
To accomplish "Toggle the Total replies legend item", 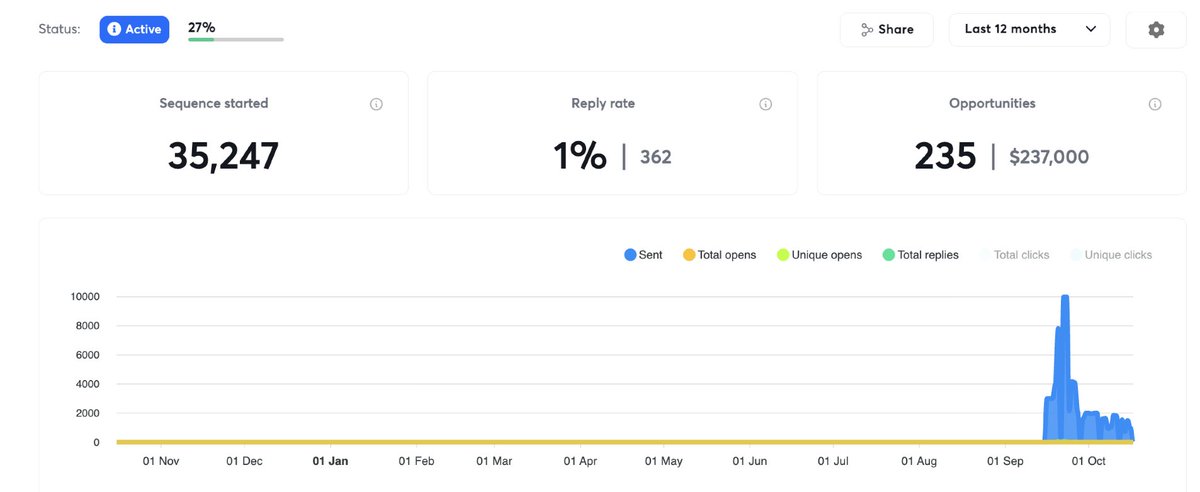I will pyautogui.click(x=920, y=255).
